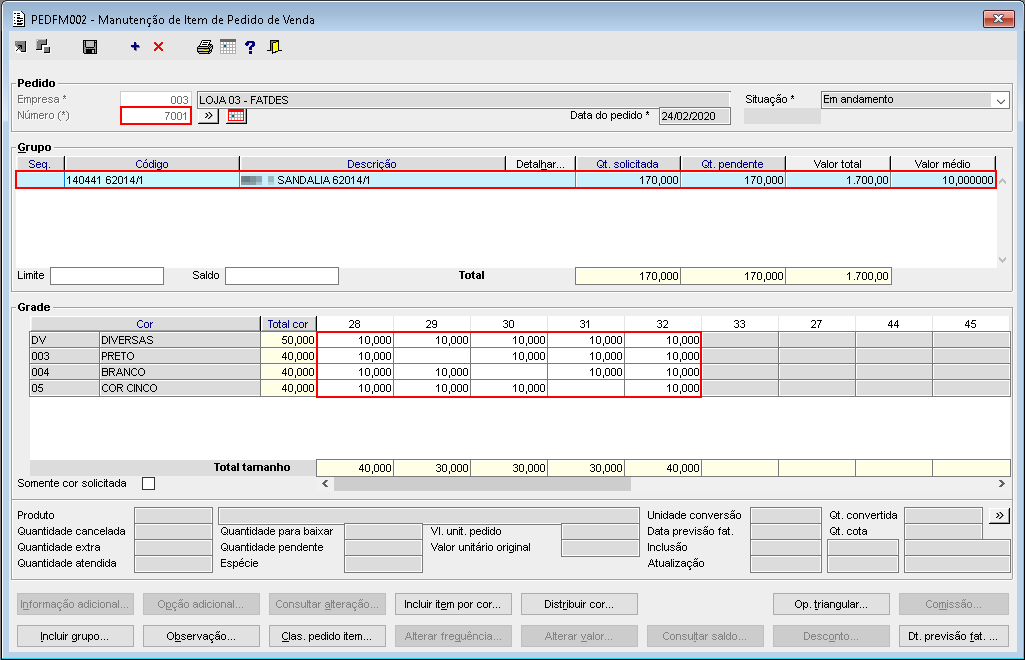Click the title bar document icon

[x=19, y=19]
